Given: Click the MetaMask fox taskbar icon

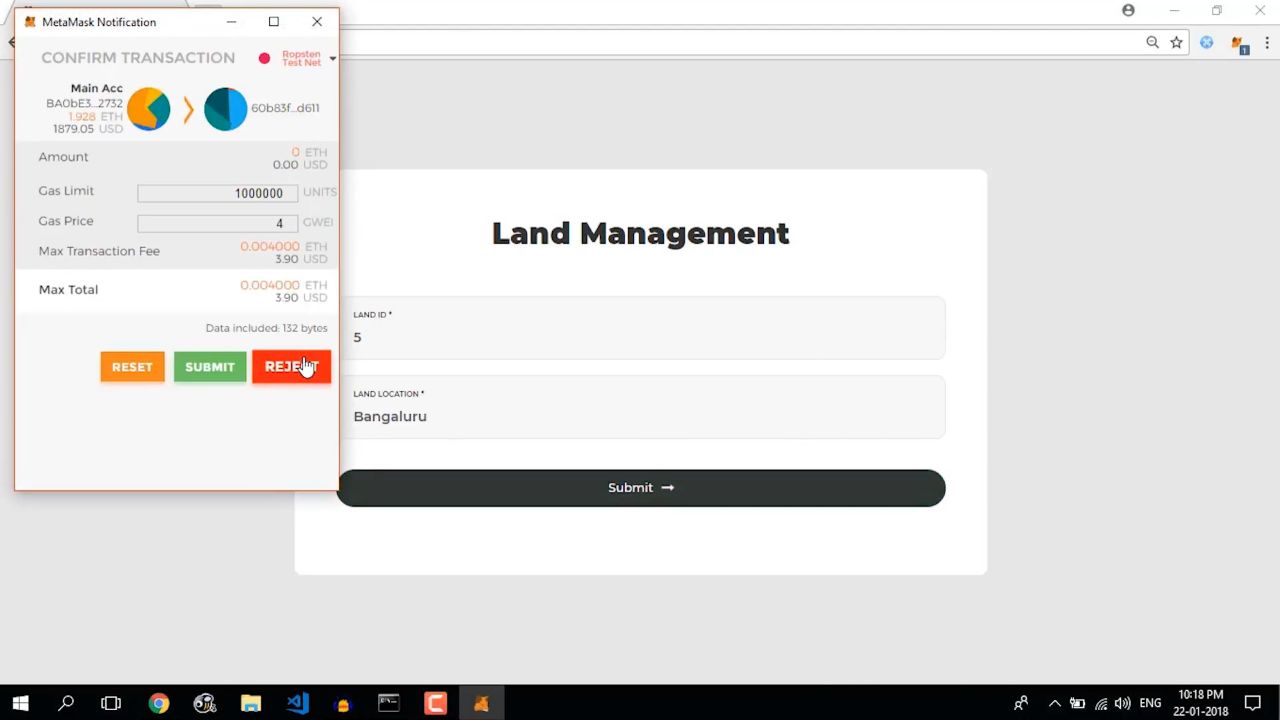Looking at the screenshot, I should [481, 704].
